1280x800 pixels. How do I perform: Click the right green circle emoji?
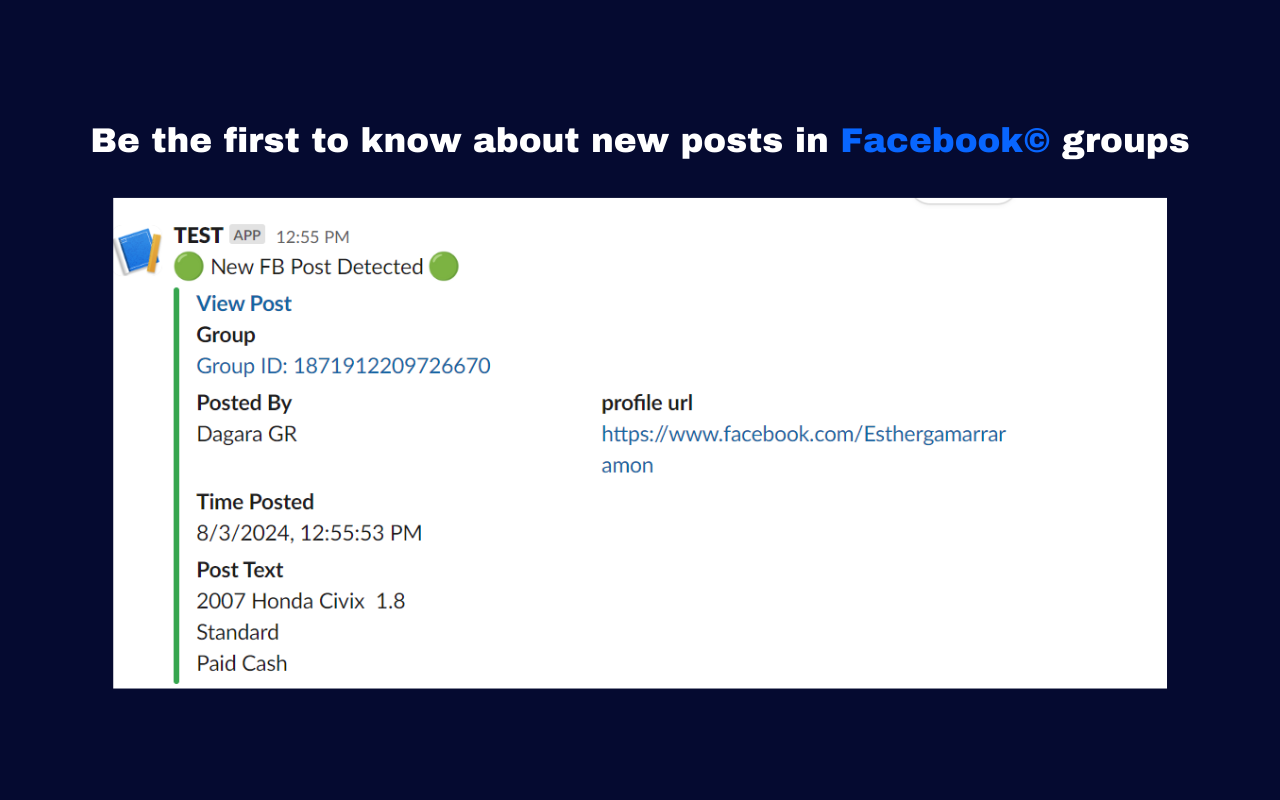[x=444, y=267]
